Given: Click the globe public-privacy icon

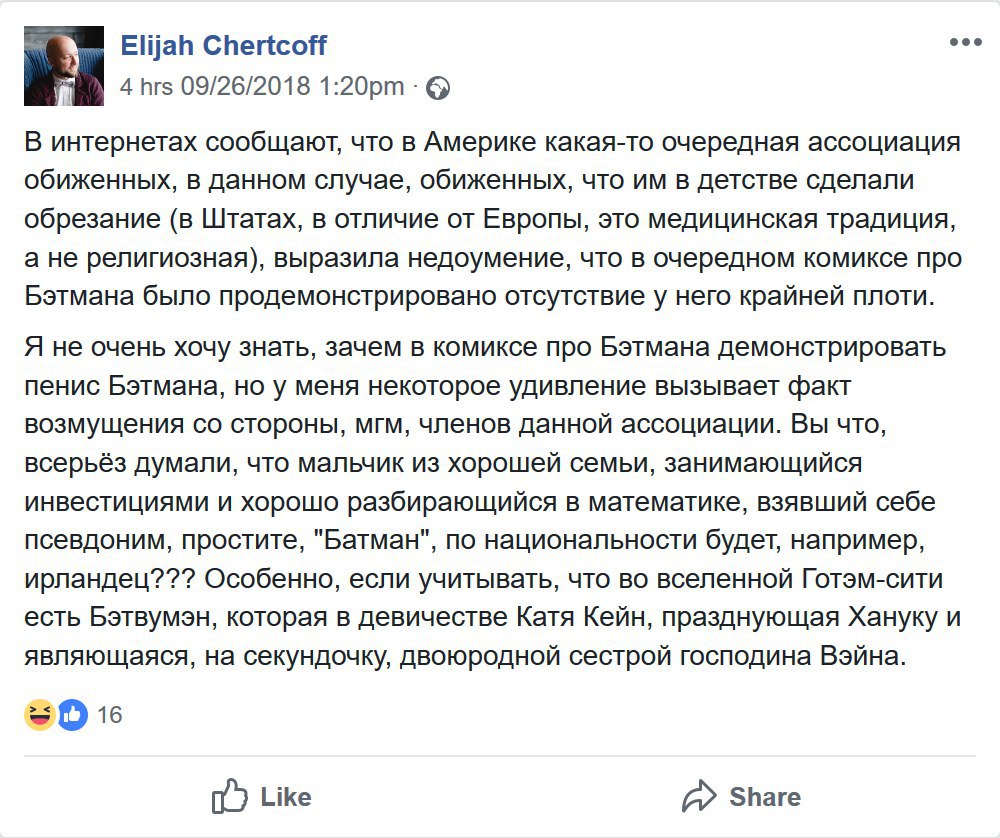Looking at the screenshot, I should point(437,88).
